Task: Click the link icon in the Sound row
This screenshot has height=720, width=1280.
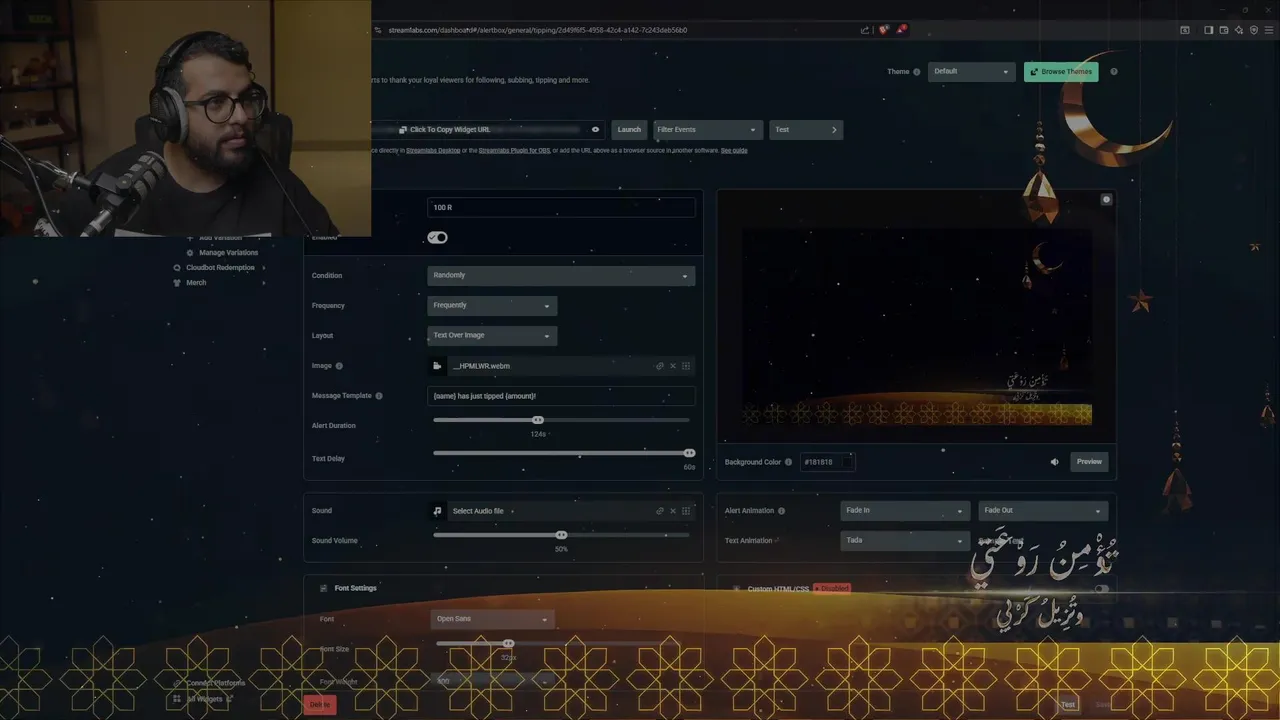Action: click(x=660, y=511)
